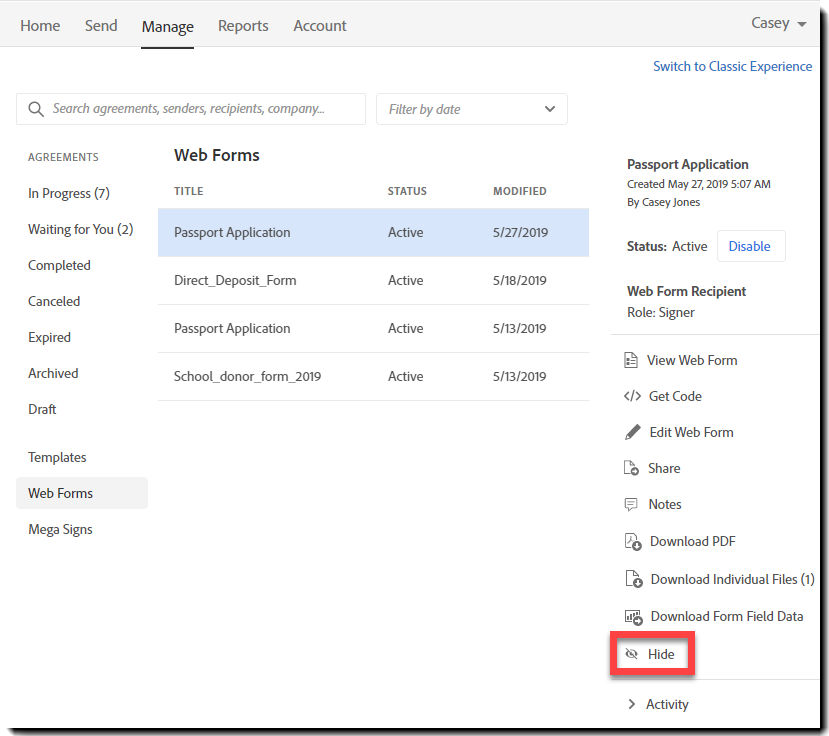Click the Notes speech bubble icon
The height and width of the screenshot is (736, 829).
pyautogui.click(x=631, y=504)
